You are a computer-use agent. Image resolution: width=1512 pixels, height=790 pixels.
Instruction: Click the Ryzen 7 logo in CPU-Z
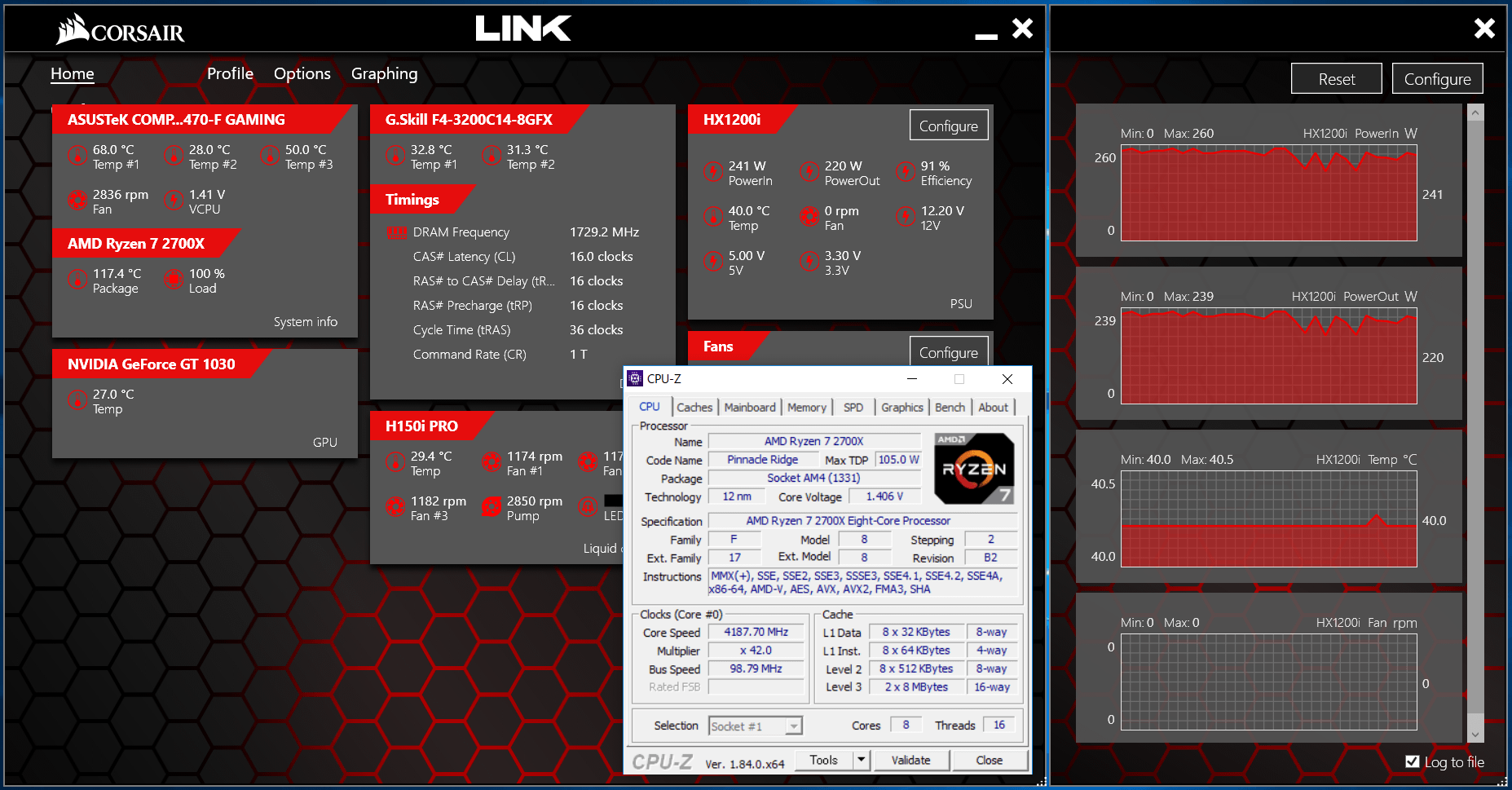(974, 469)
